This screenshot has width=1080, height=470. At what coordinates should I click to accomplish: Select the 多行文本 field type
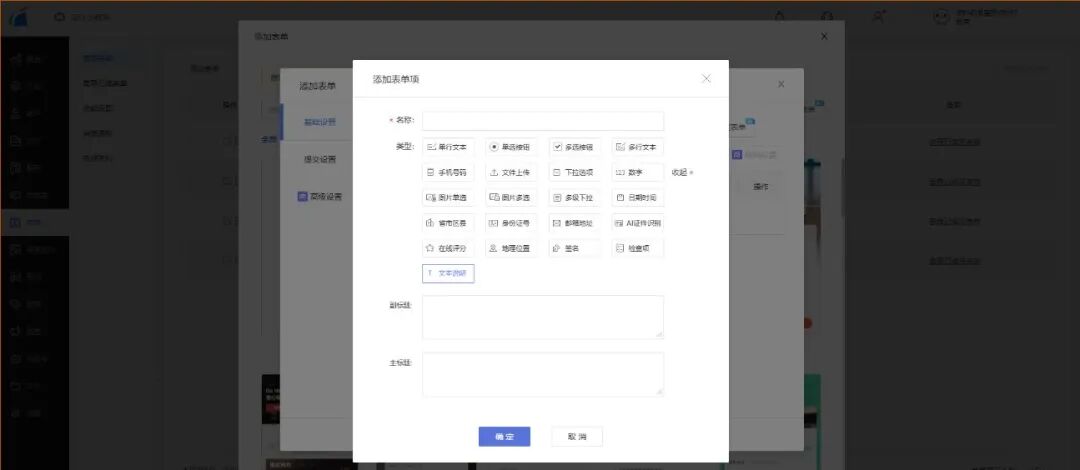point(638,147)
